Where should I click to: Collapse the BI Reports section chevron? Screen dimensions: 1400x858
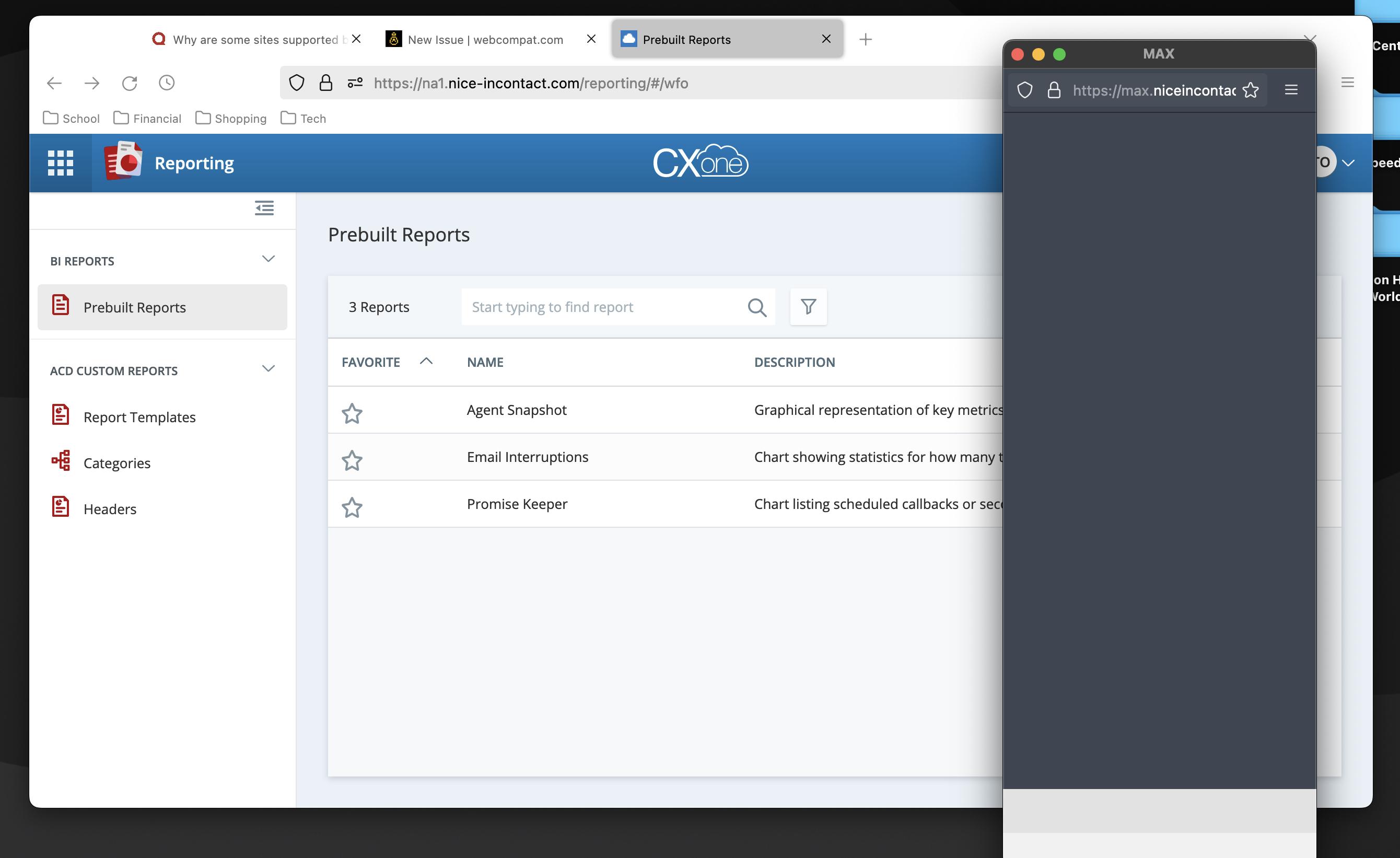[x=268, y=259]
